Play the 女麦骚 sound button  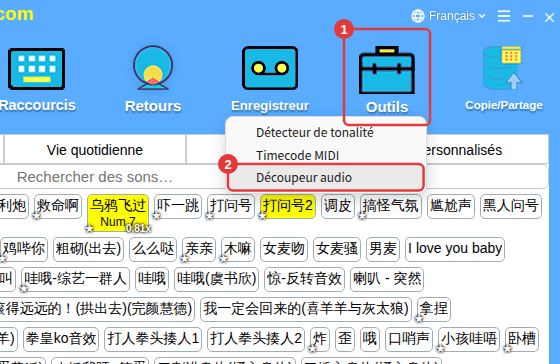coord(337,249)
